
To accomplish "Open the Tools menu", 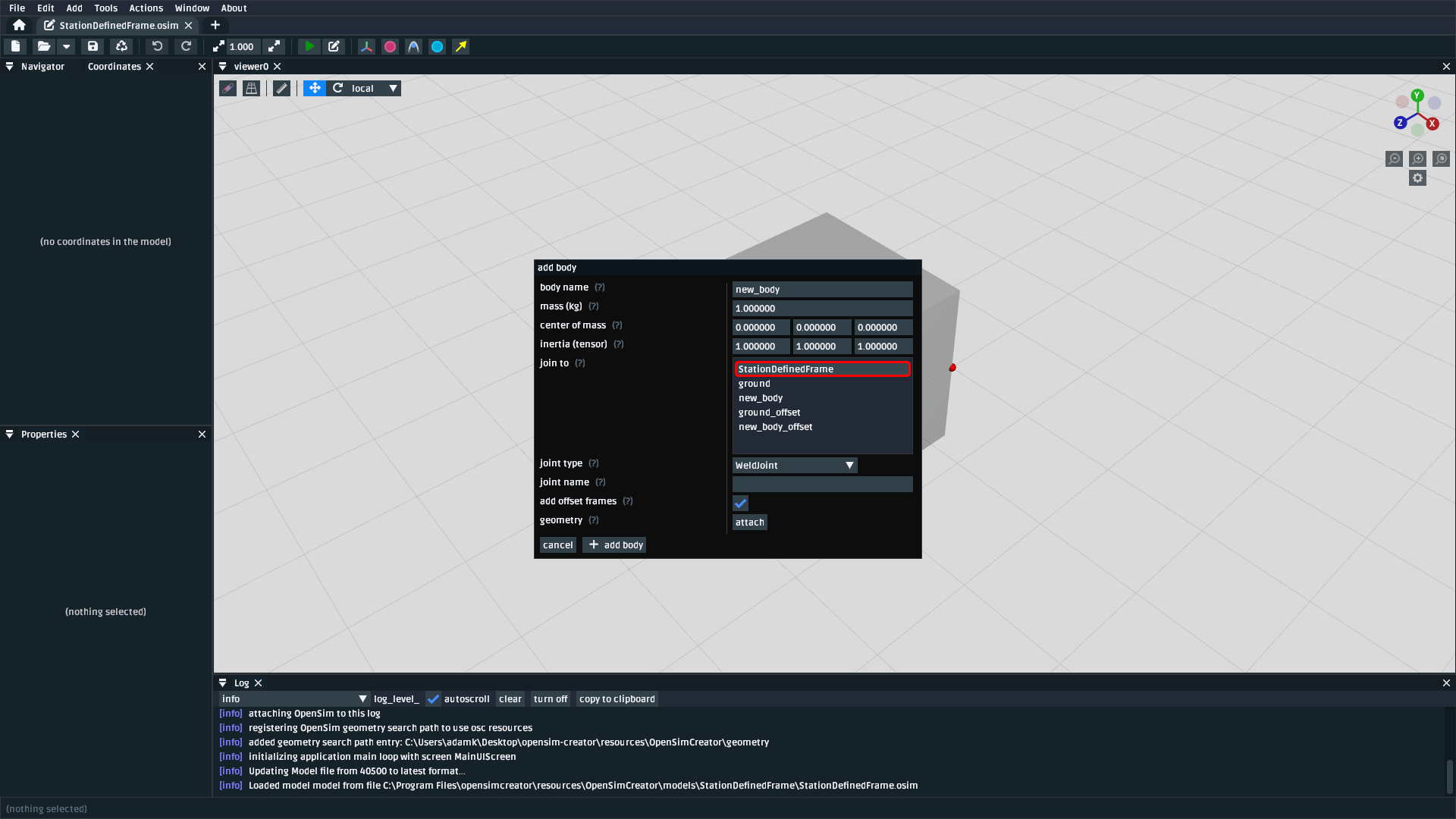I will (x=106, y=8).
